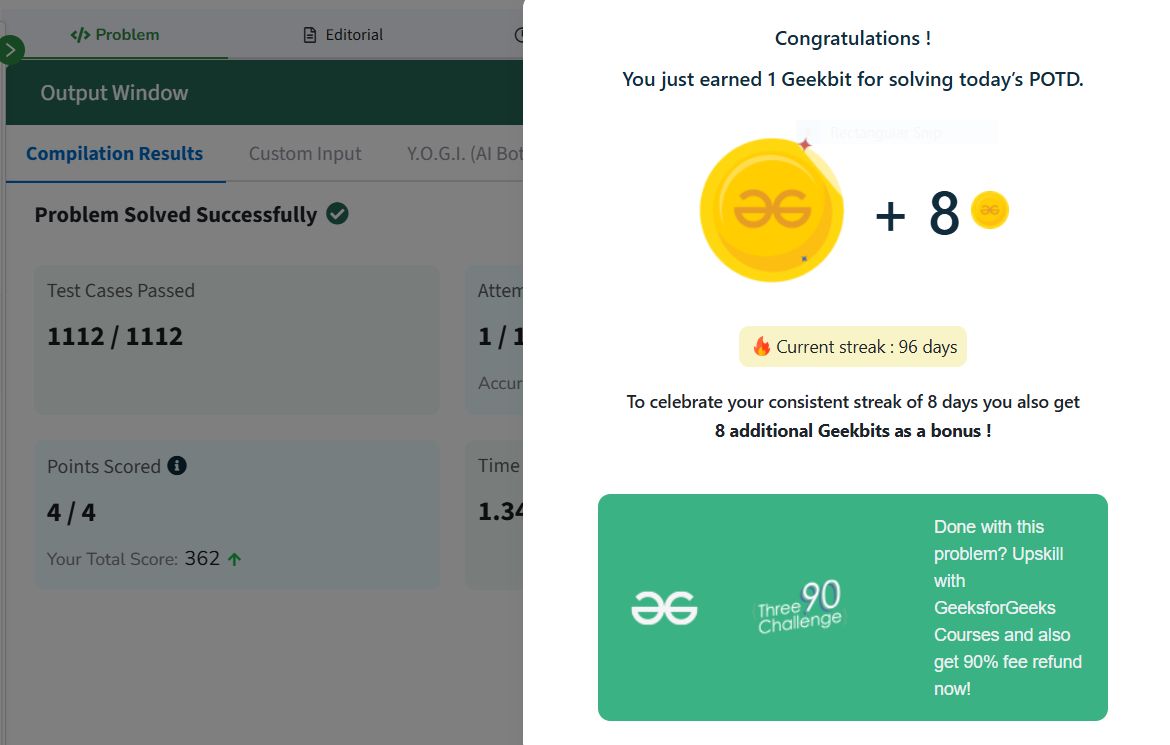The height and width of the screenshot is (745, 1170).
Task: Click the Editorial document icon
Action: pos(310,35)
